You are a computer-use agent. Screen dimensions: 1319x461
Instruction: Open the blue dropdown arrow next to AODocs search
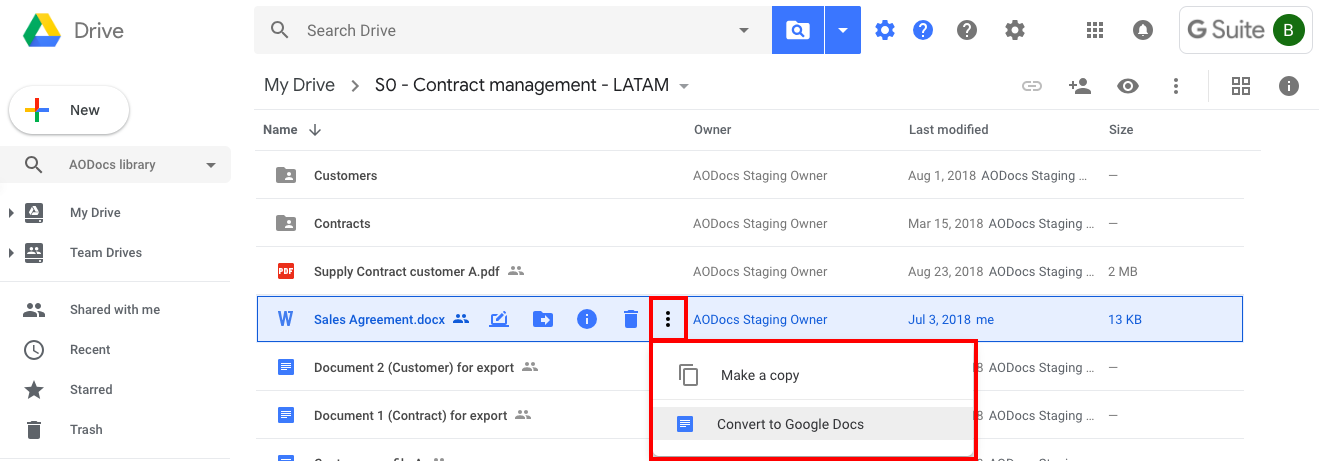pyautogui.click(x=843, y=30)
